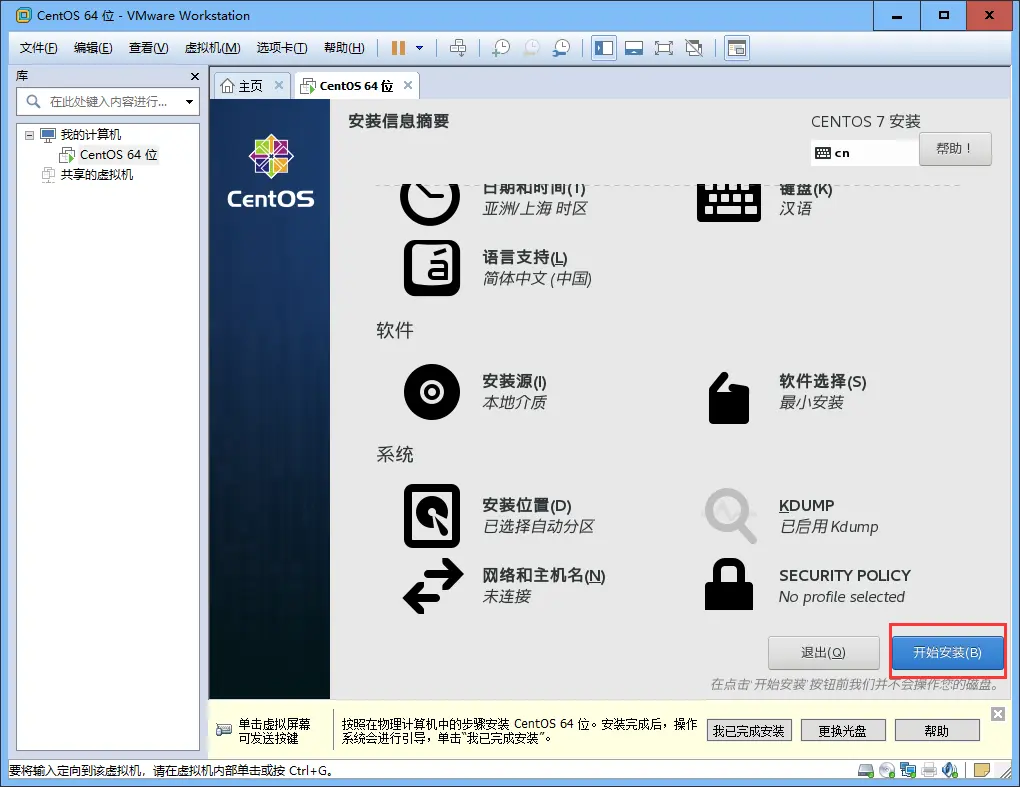Click the network adapter status icon
The width and height of the screenshot is (1020, 787).
(908, 771)
